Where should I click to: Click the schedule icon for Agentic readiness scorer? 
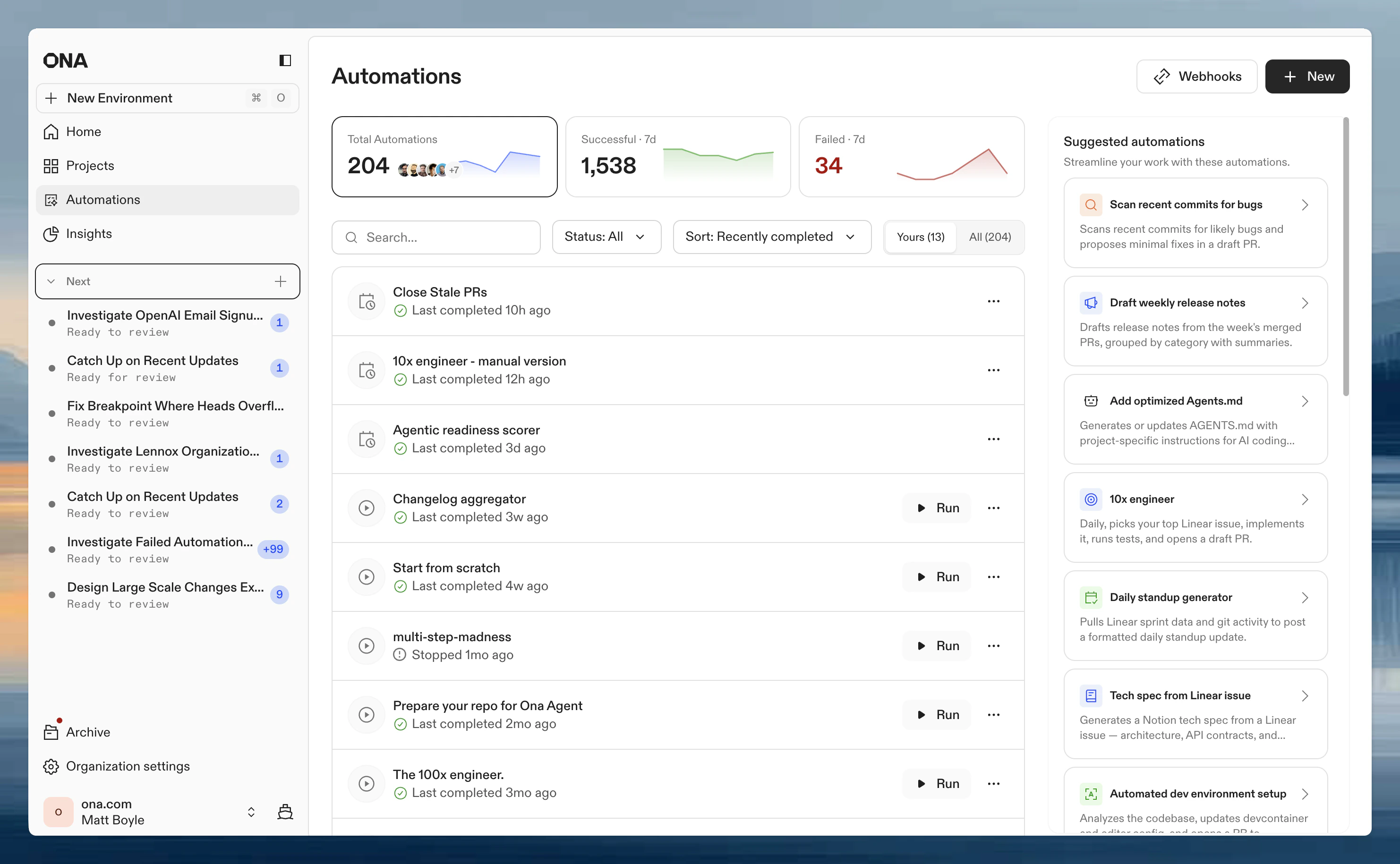[x=367, y=440]
